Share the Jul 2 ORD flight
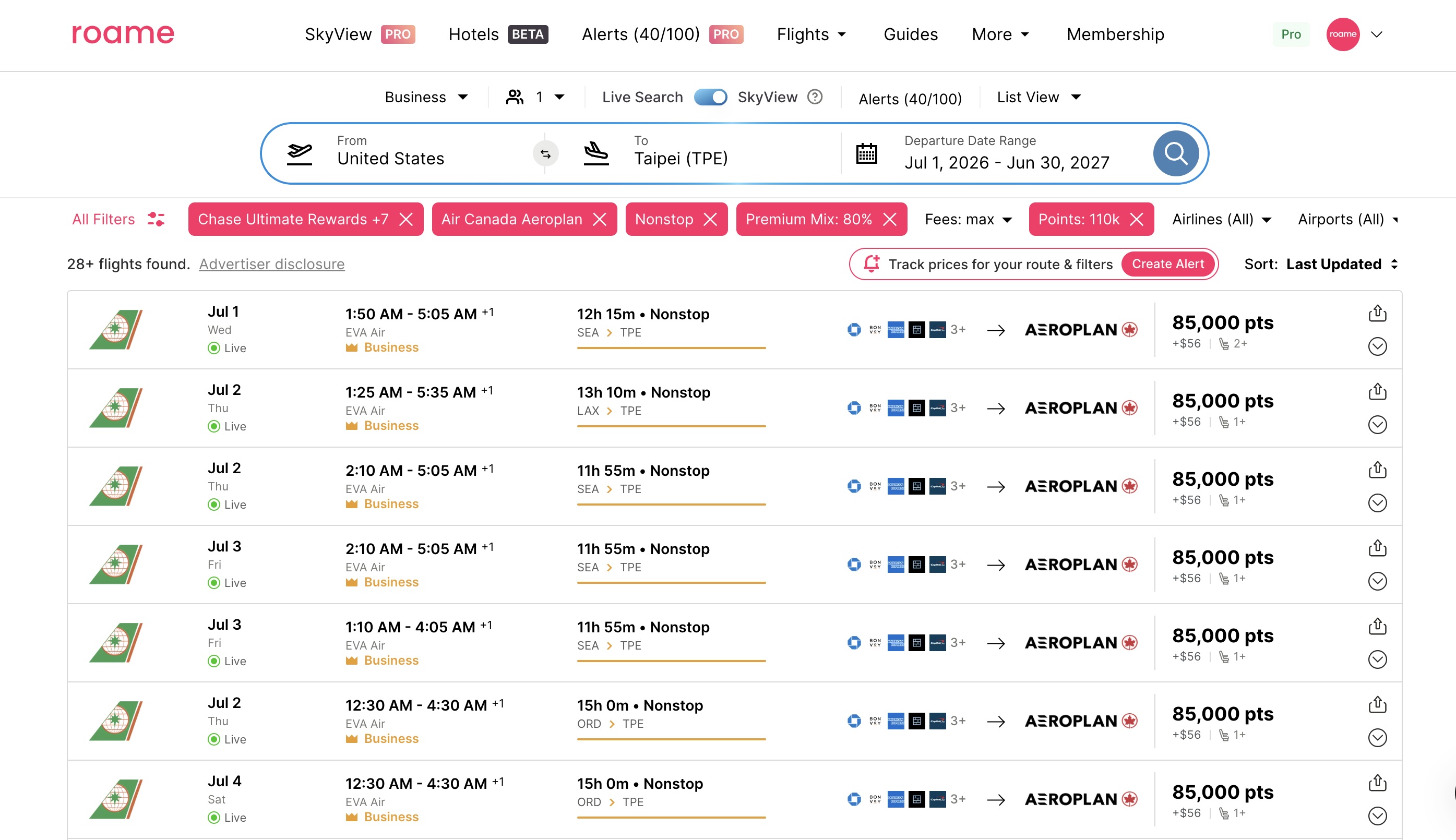The image size is (1456, 840). point(1377,704)
